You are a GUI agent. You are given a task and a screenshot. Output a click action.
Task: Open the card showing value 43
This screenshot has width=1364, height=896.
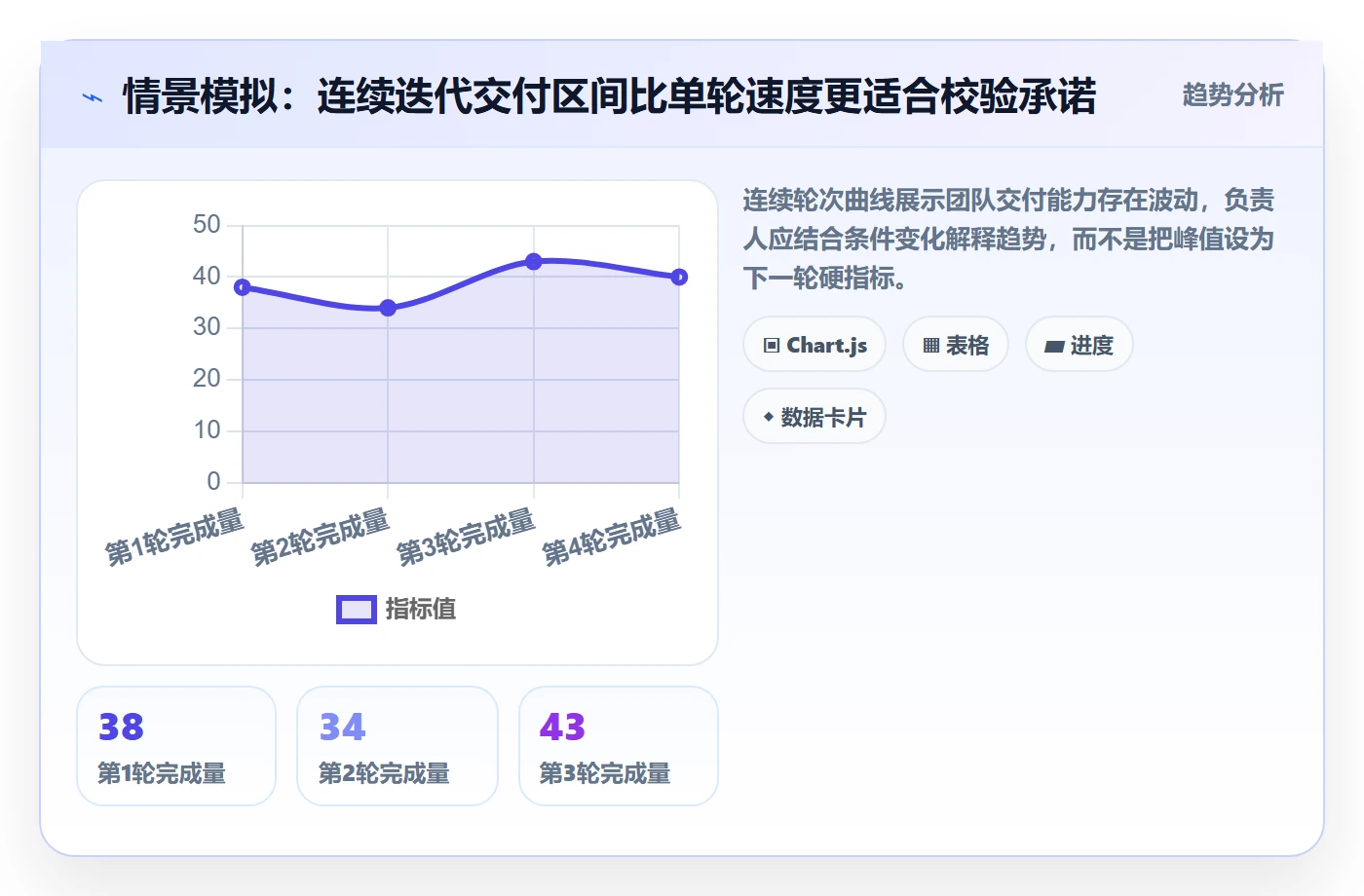point(619,746)
